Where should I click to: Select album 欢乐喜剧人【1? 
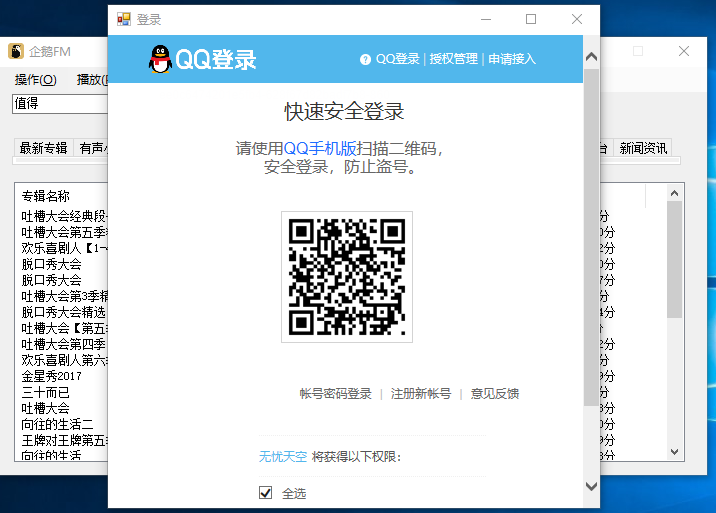pos(64,248)
